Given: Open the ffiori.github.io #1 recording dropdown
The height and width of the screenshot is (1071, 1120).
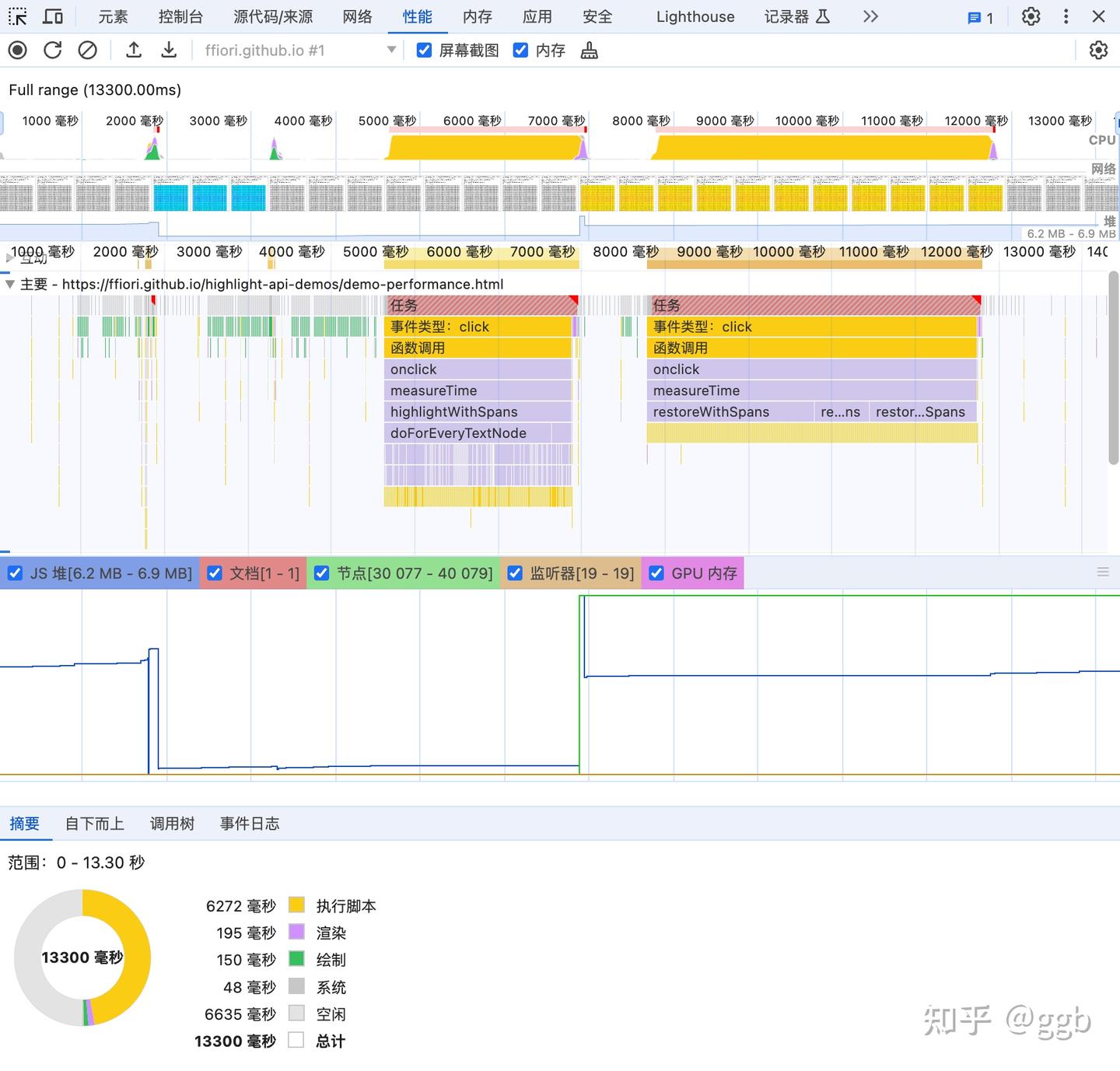Looking at the screenshot, I should (x=391, y=51).
